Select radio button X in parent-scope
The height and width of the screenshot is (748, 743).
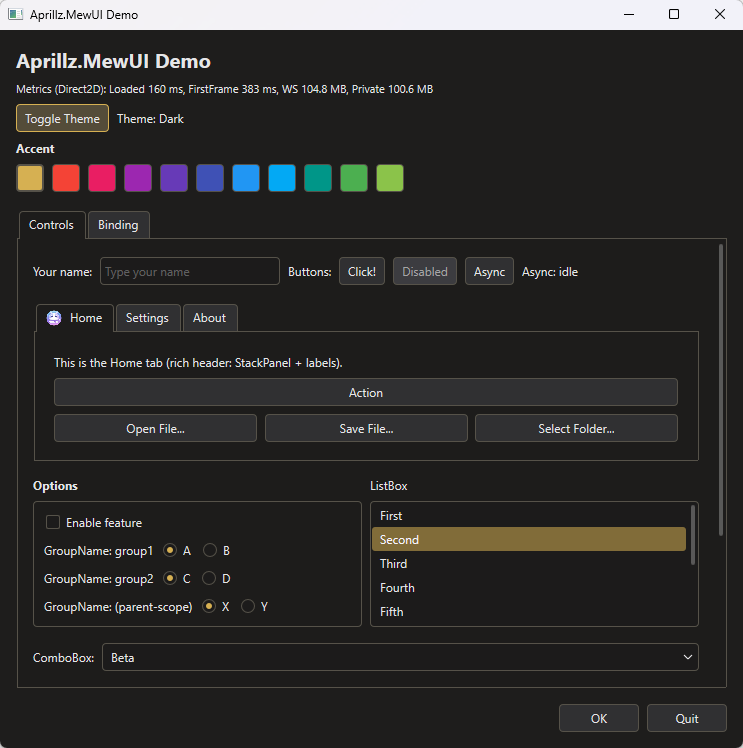pos(209,606)
